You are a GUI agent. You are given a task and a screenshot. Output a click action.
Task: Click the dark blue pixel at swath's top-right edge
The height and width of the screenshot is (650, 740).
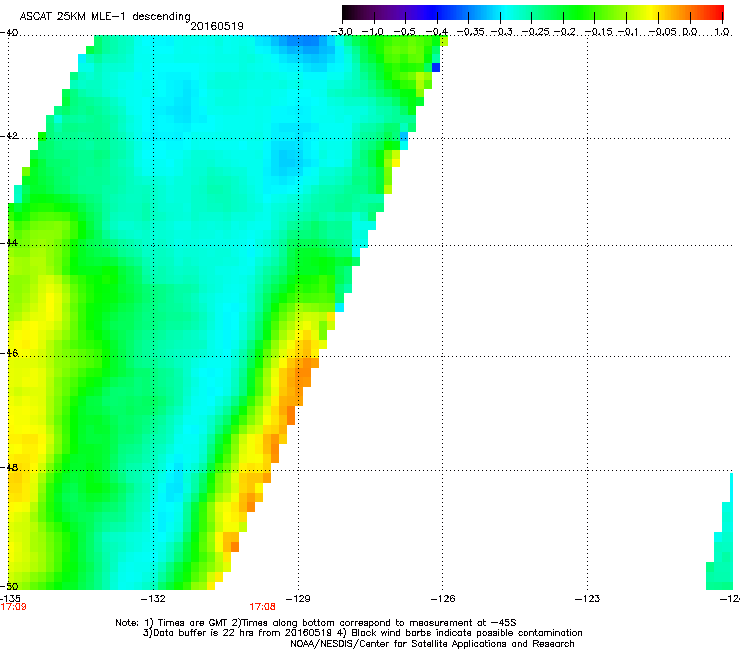tap(436, 68)
